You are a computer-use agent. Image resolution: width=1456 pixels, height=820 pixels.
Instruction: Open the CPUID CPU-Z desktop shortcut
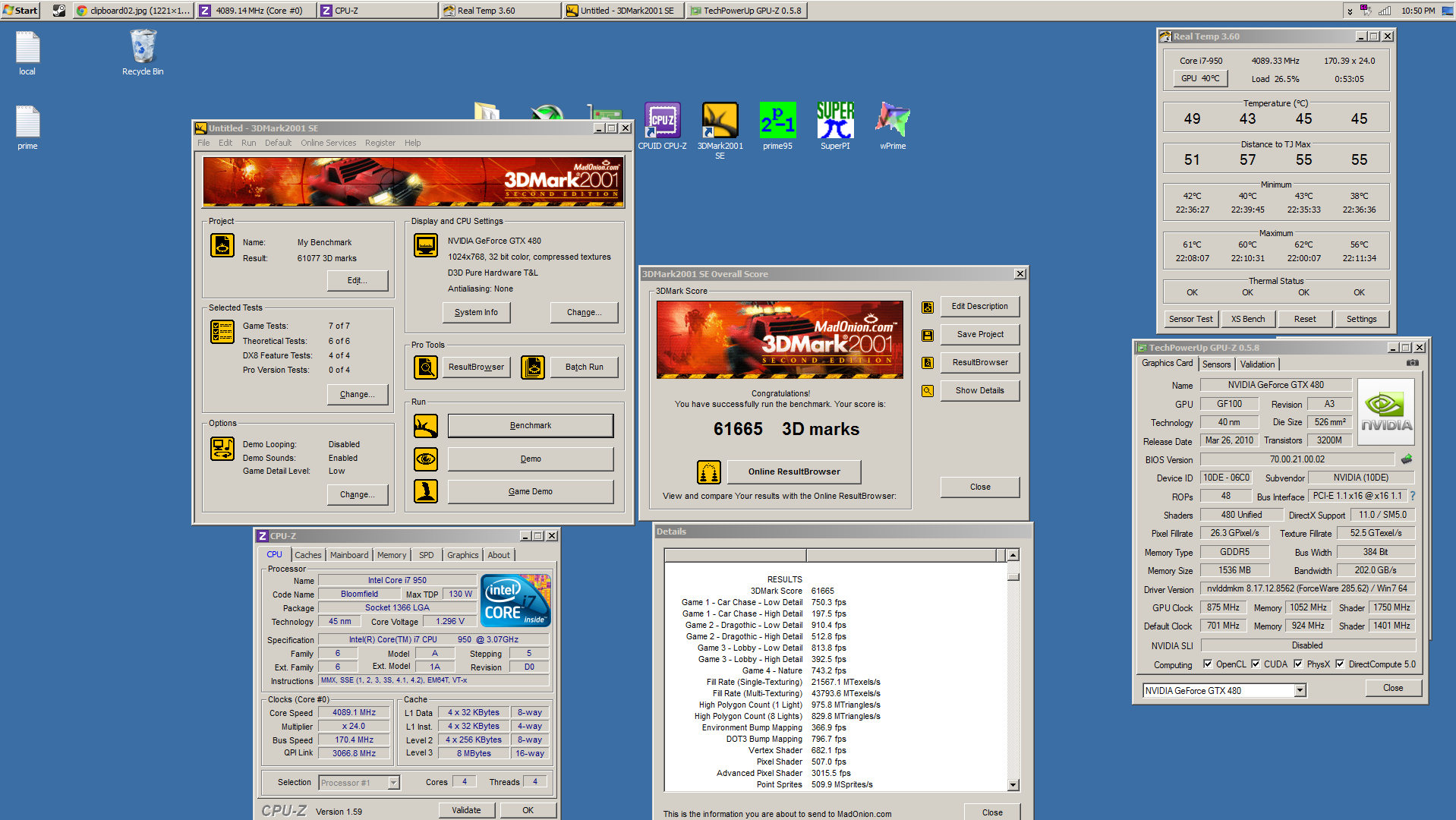(x=662, y=126)
